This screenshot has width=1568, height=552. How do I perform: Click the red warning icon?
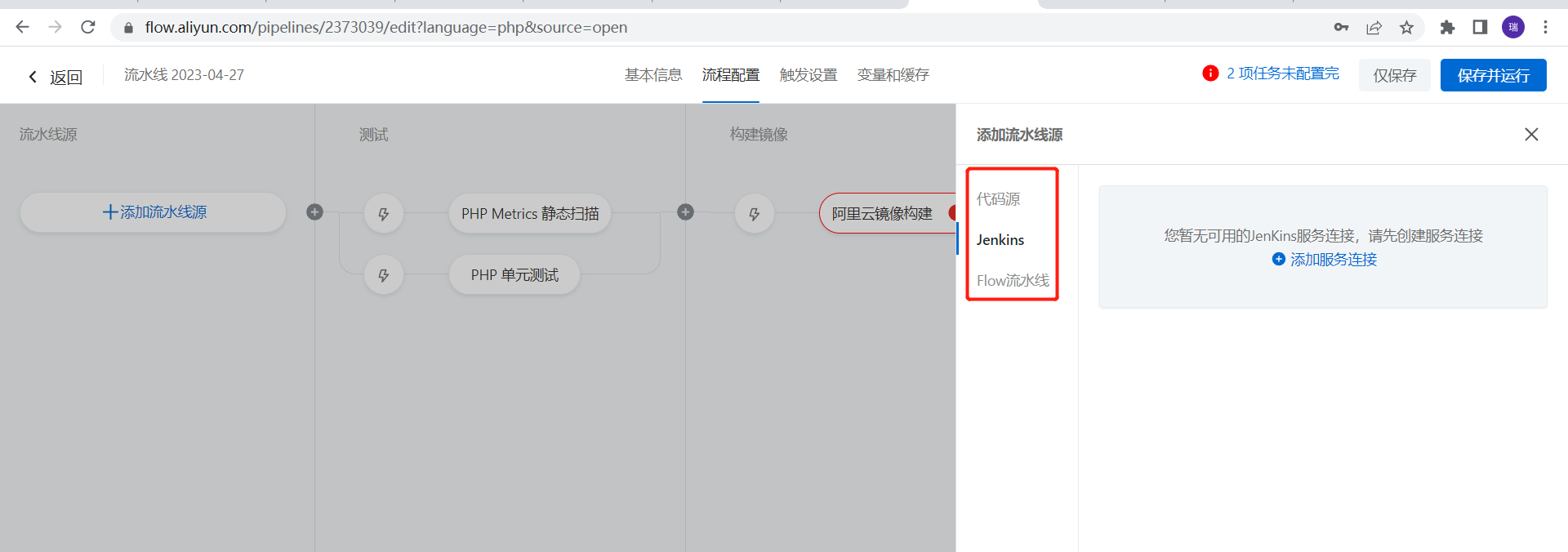1210,73
